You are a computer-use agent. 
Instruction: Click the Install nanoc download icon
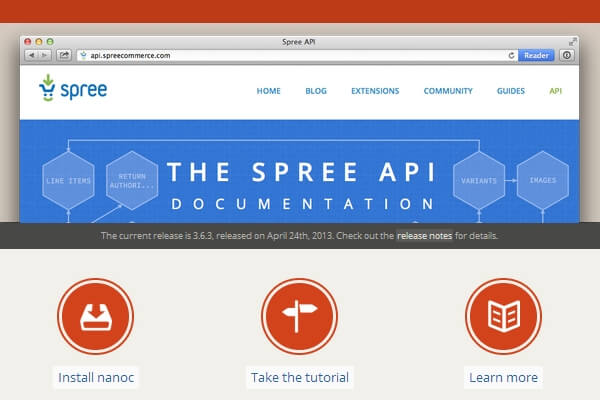pos(96,316)
